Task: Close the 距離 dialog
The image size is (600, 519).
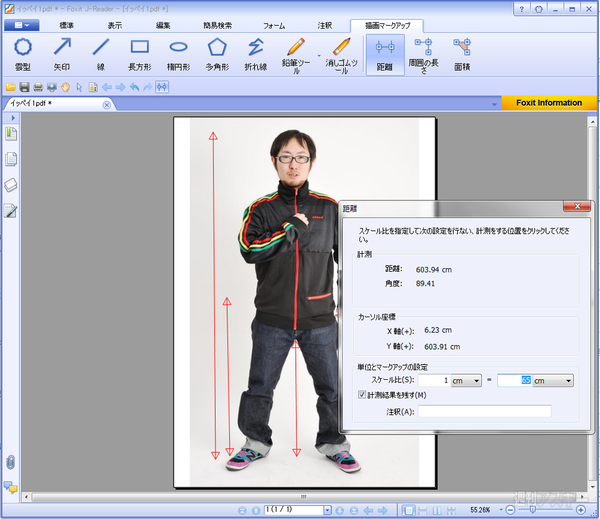Action: point(577,206)
